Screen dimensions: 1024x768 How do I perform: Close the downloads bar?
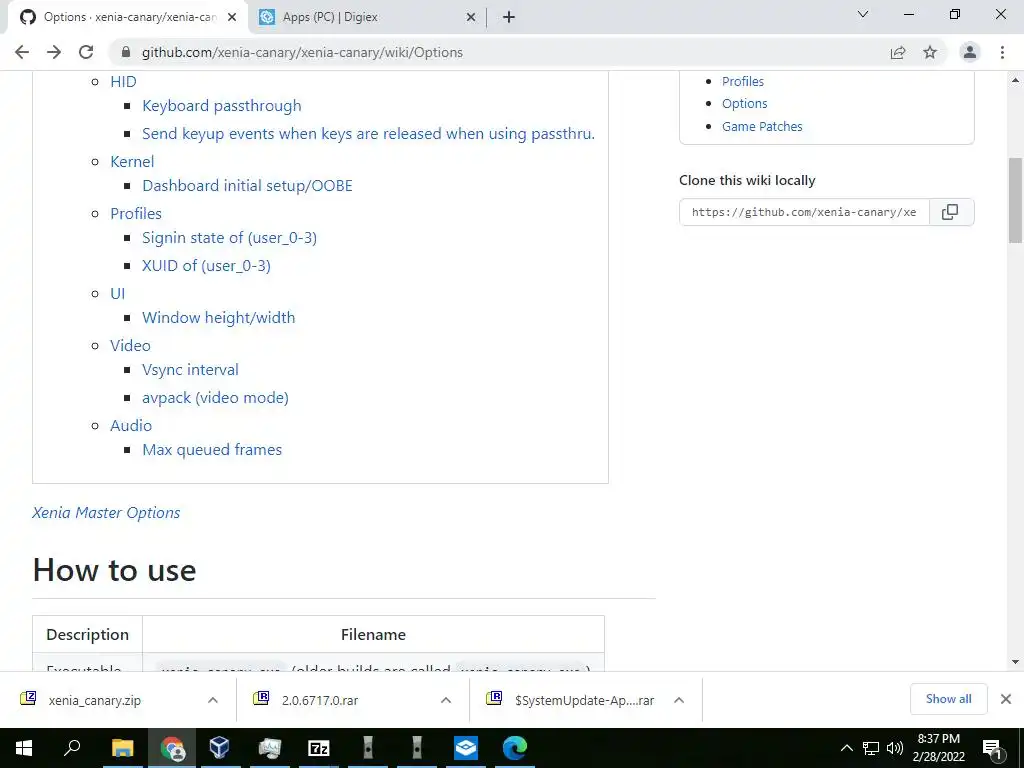1006,699
